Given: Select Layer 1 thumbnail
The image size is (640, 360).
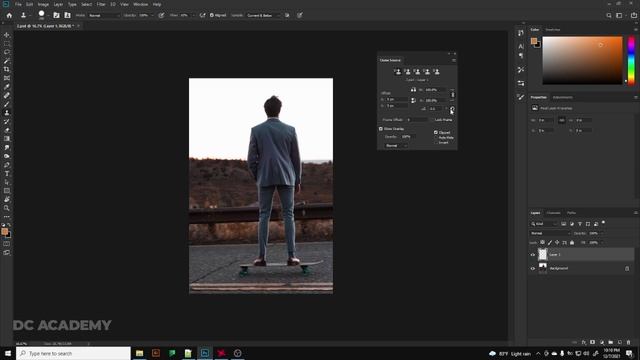Looking at the screenshot, I should tap(542, 255).
